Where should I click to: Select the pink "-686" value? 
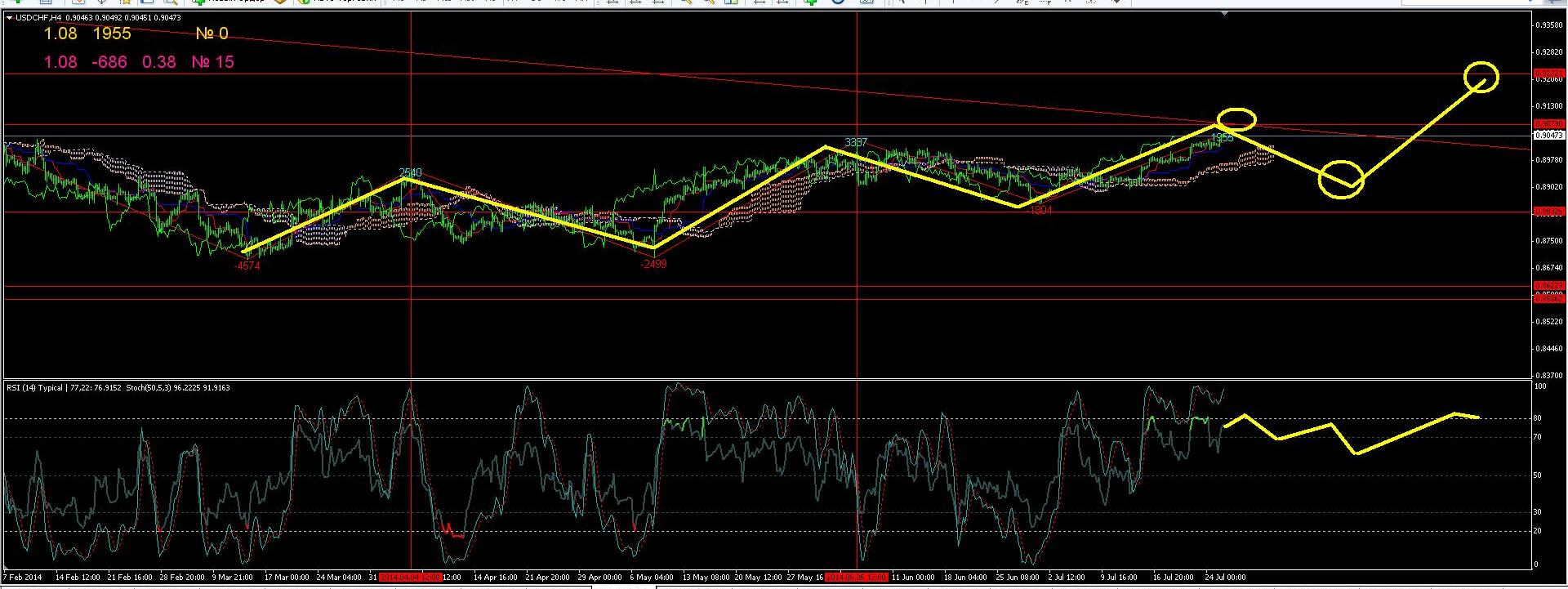(x=110, y=62)
